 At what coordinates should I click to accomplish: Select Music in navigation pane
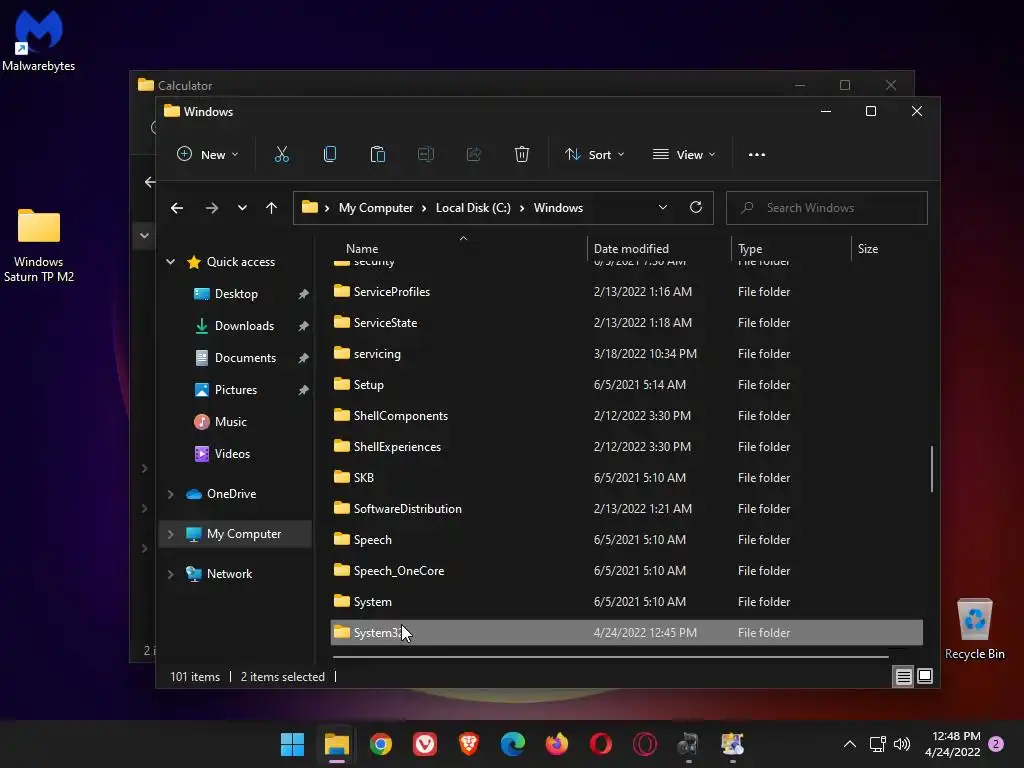(x=231, y=422)
